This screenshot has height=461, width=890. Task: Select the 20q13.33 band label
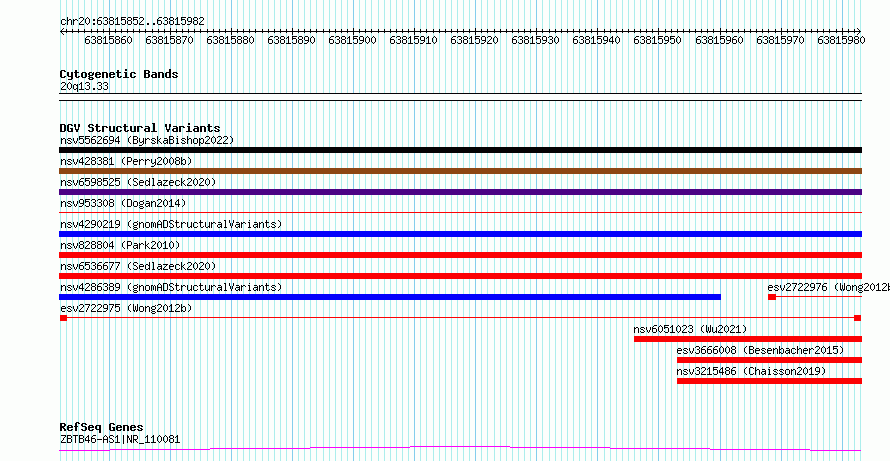84,87
